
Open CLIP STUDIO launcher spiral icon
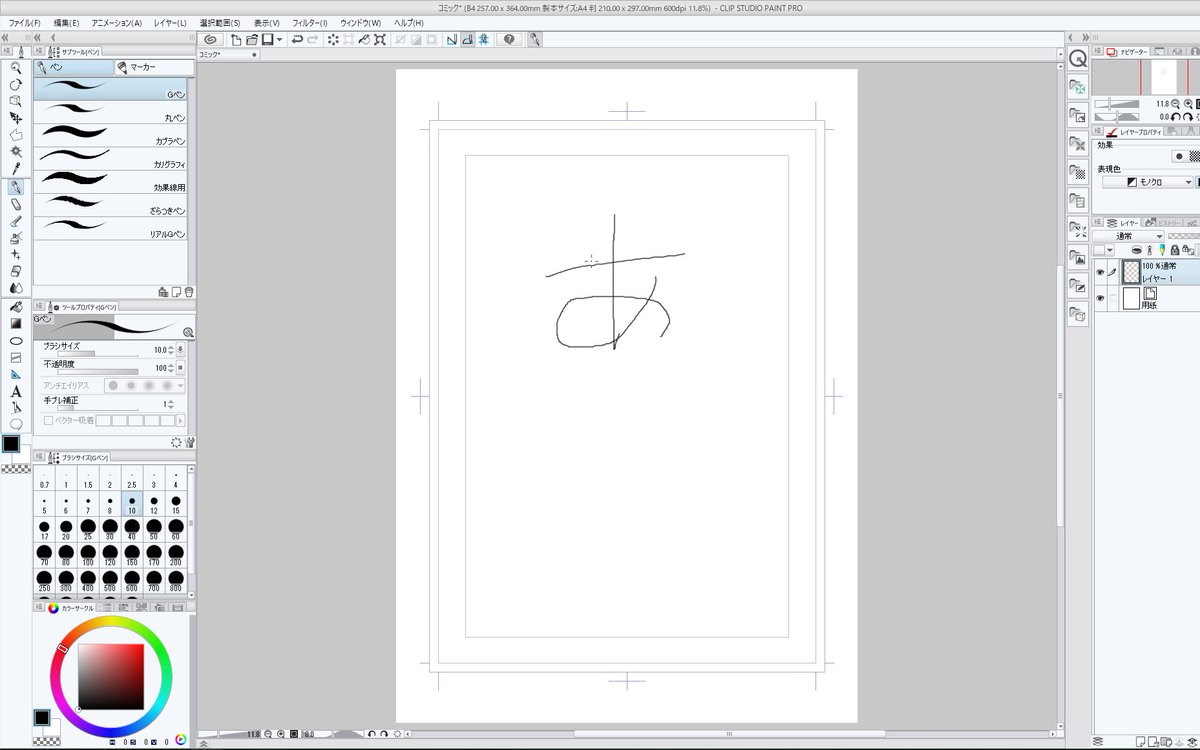tap(210, 39)
